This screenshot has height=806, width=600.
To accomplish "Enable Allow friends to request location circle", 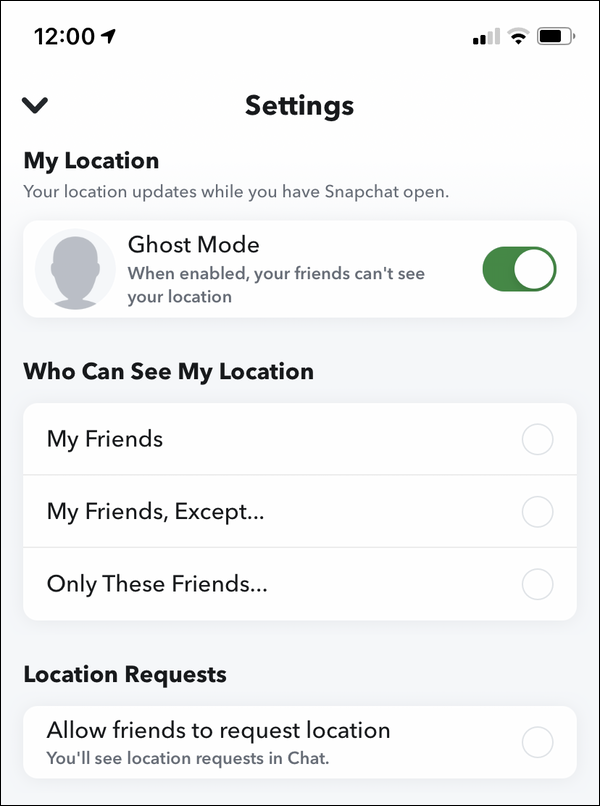I will (537, 742).
